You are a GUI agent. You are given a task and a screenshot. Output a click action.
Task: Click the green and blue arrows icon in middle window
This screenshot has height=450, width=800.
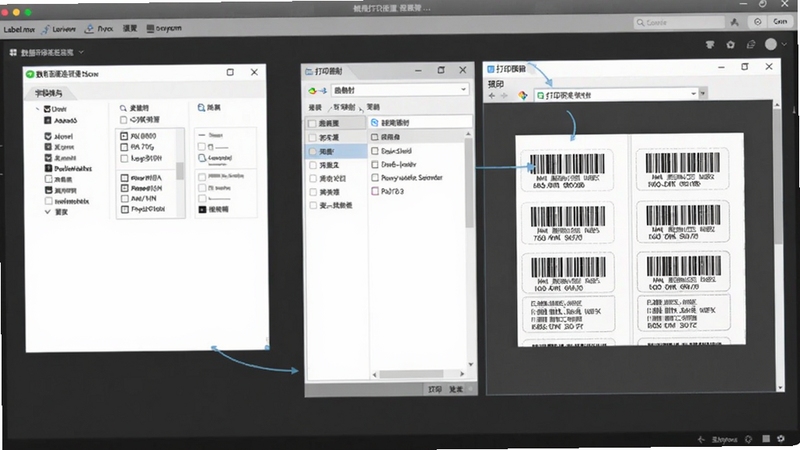pos(317,91)
